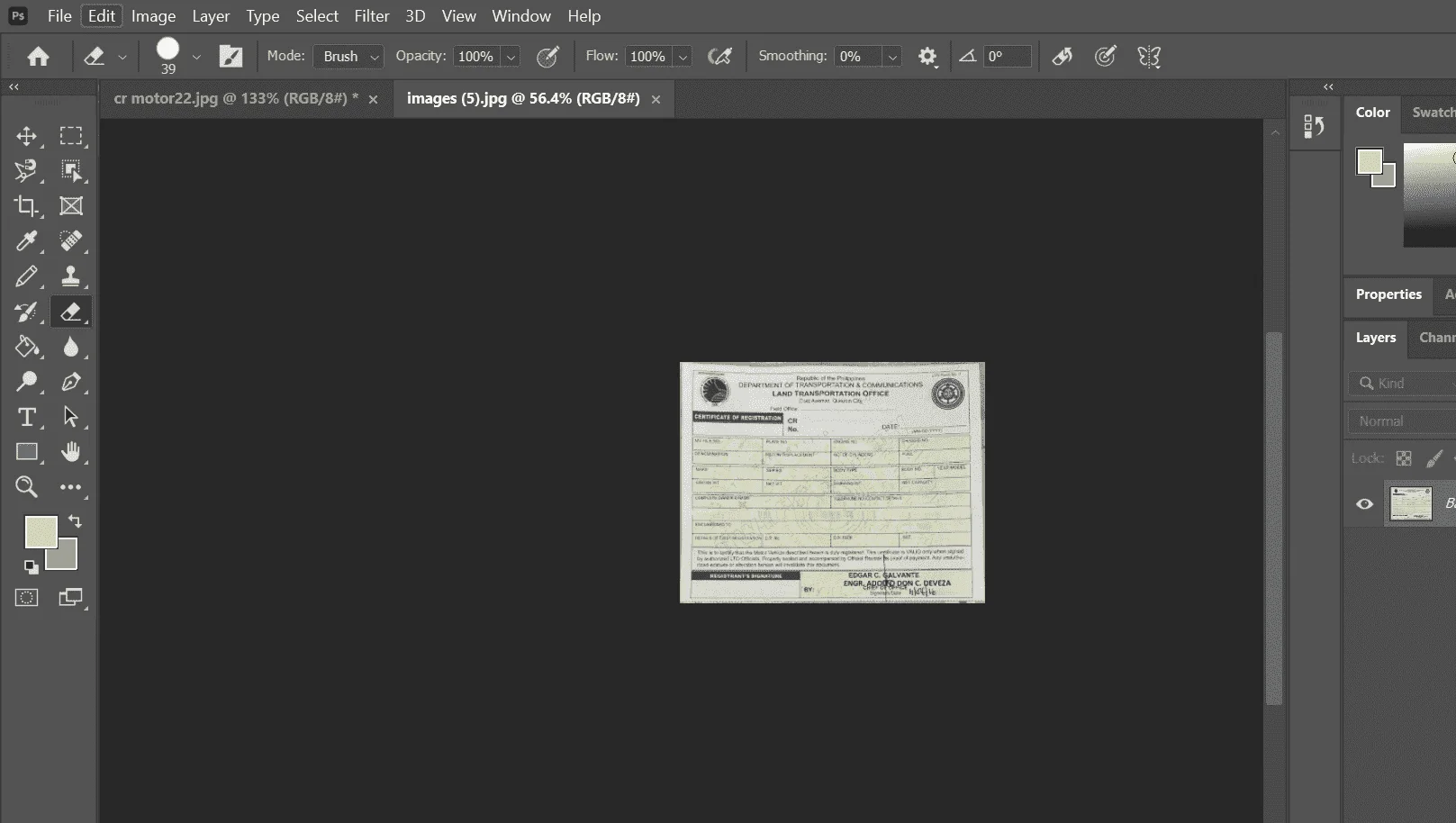The image size is (1456, 823).
Task: Open smoothing options gear
Action: [927, 57]
